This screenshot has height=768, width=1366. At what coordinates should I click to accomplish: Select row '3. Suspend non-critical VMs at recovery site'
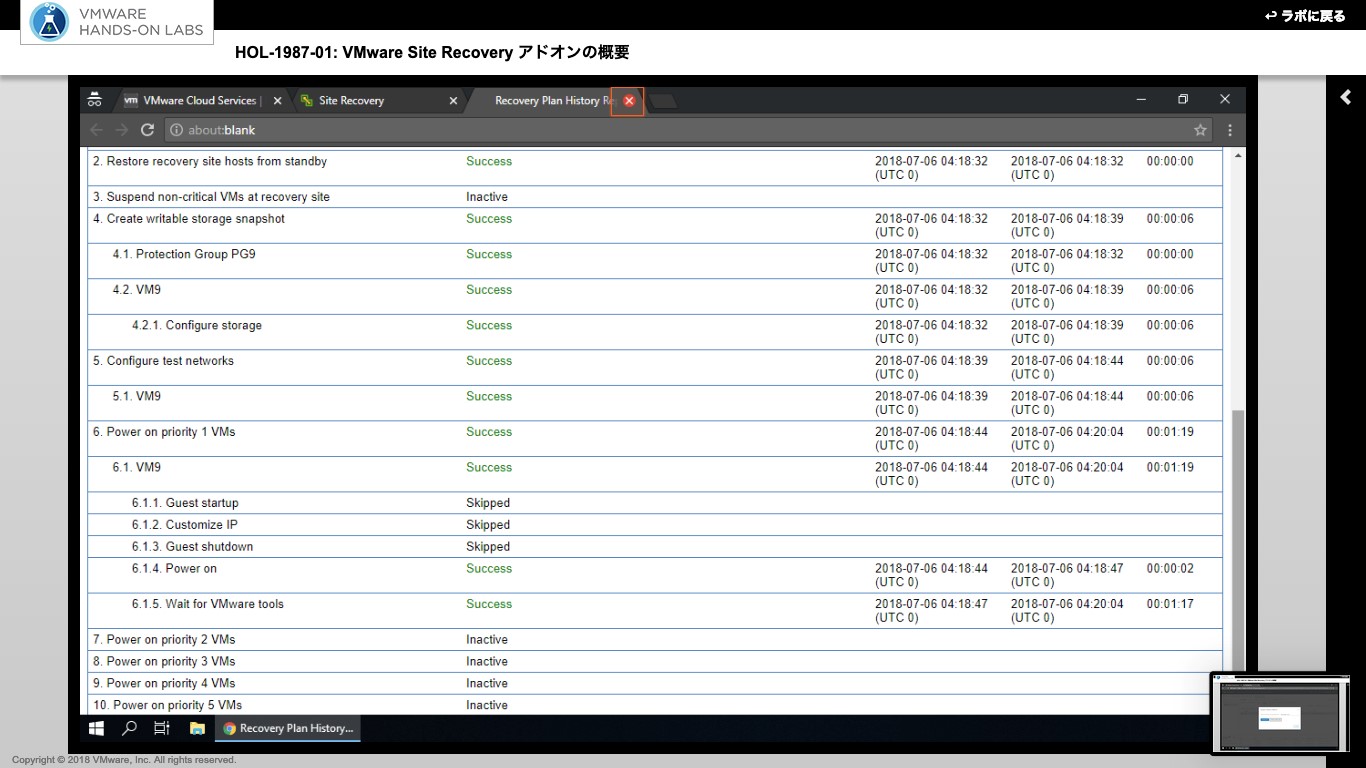coord(655,197)
